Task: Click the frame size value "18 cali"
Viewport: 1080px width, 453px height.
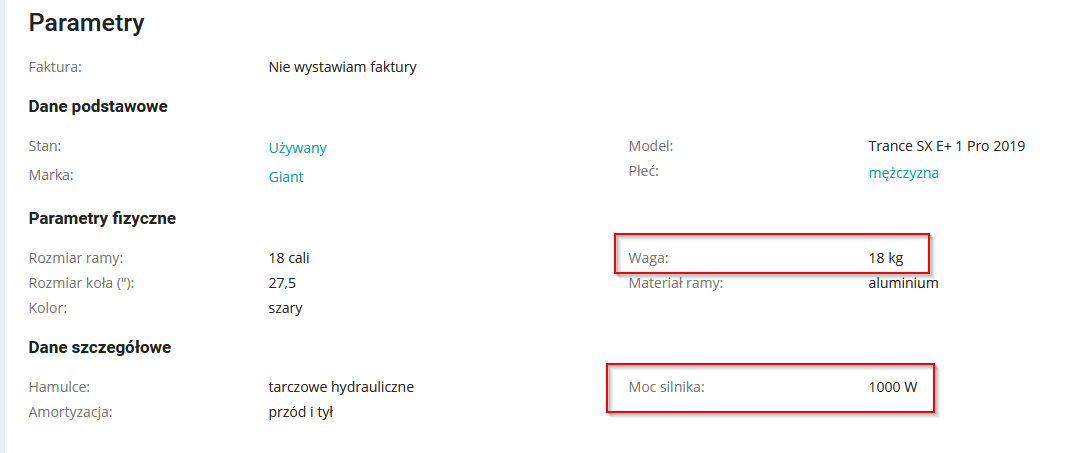Action: 296,258
